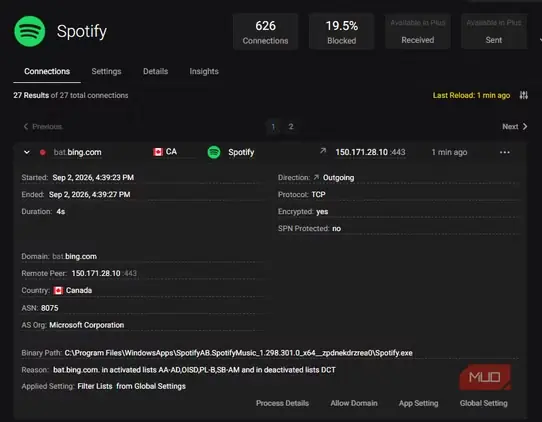Click the Reason activated lists text
542x422 pixels.
(x=194, y=370)
